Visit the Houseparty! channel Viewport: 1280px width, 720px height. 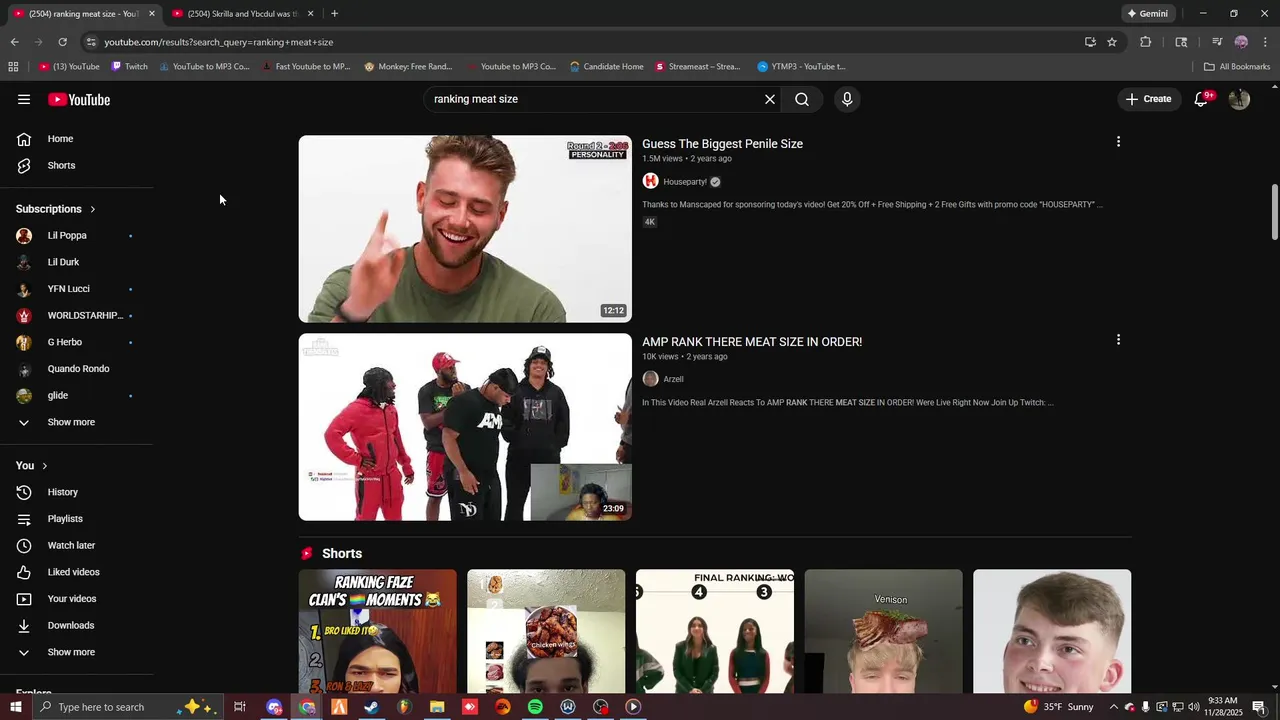[x=684, y=182]
